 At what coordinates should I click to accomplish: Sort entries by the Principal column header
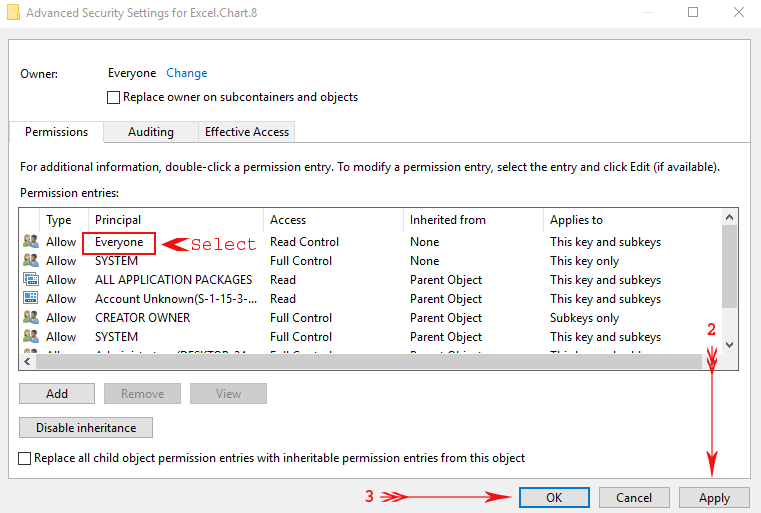coord(118,220)
